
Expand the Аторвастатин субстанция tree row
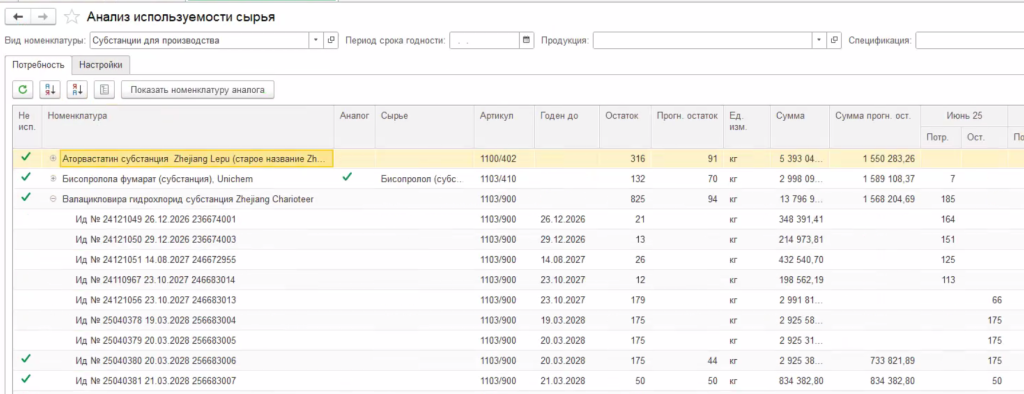54,159
